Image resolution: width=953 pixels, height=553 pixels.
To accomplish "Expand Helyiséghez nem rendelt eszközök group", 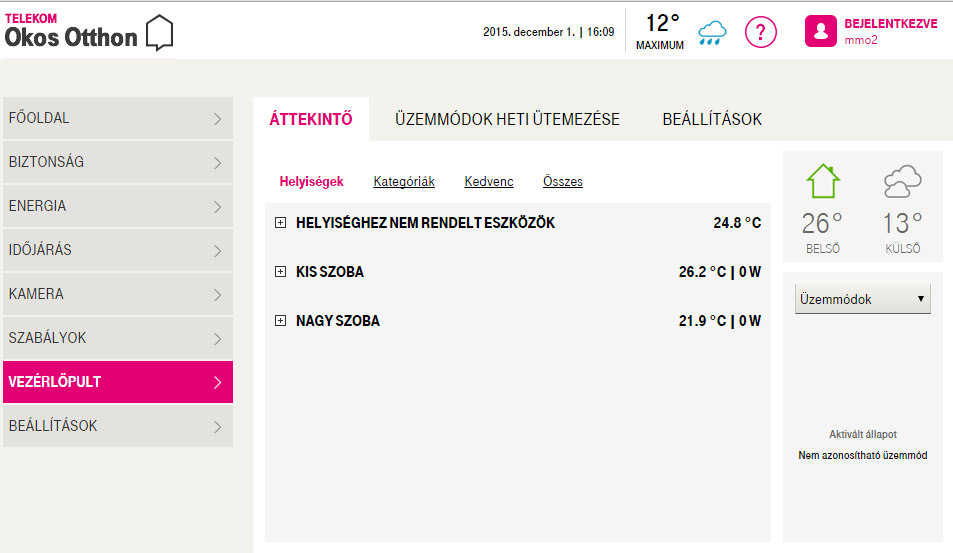I will [x=280, y=223].
